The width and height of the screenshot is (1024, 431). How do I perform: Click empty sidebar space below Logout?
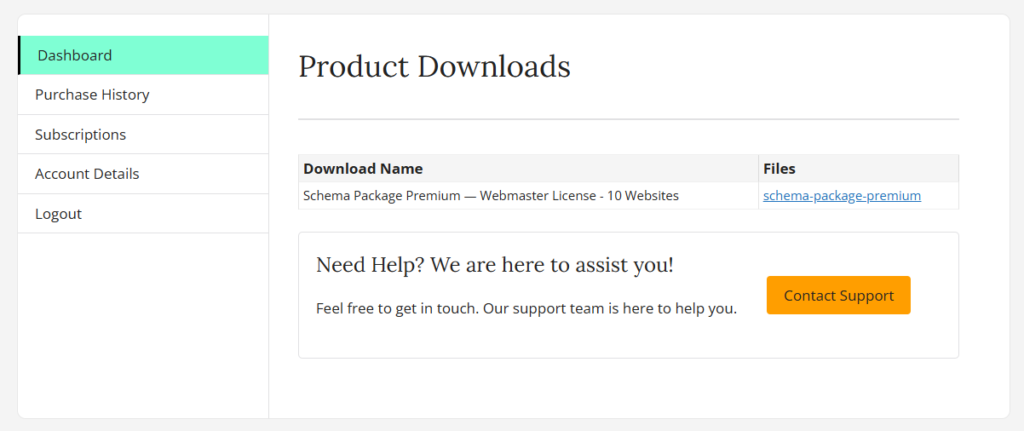143,320
